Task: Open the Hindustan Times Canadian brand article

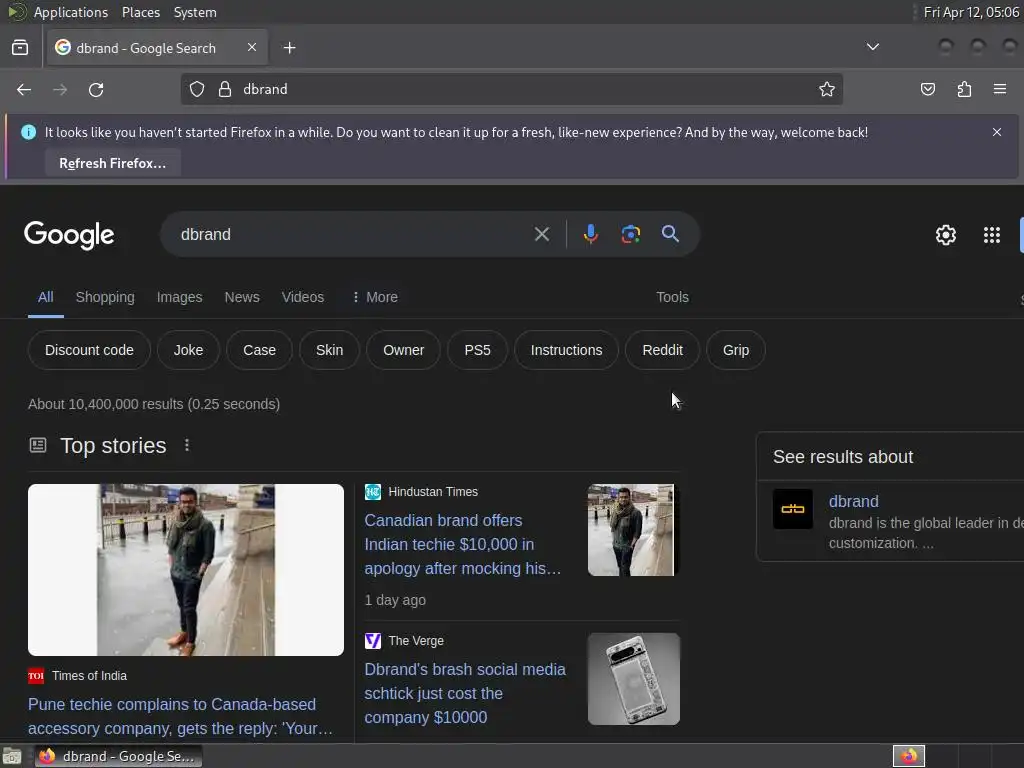Action: [x=462, y=544]
